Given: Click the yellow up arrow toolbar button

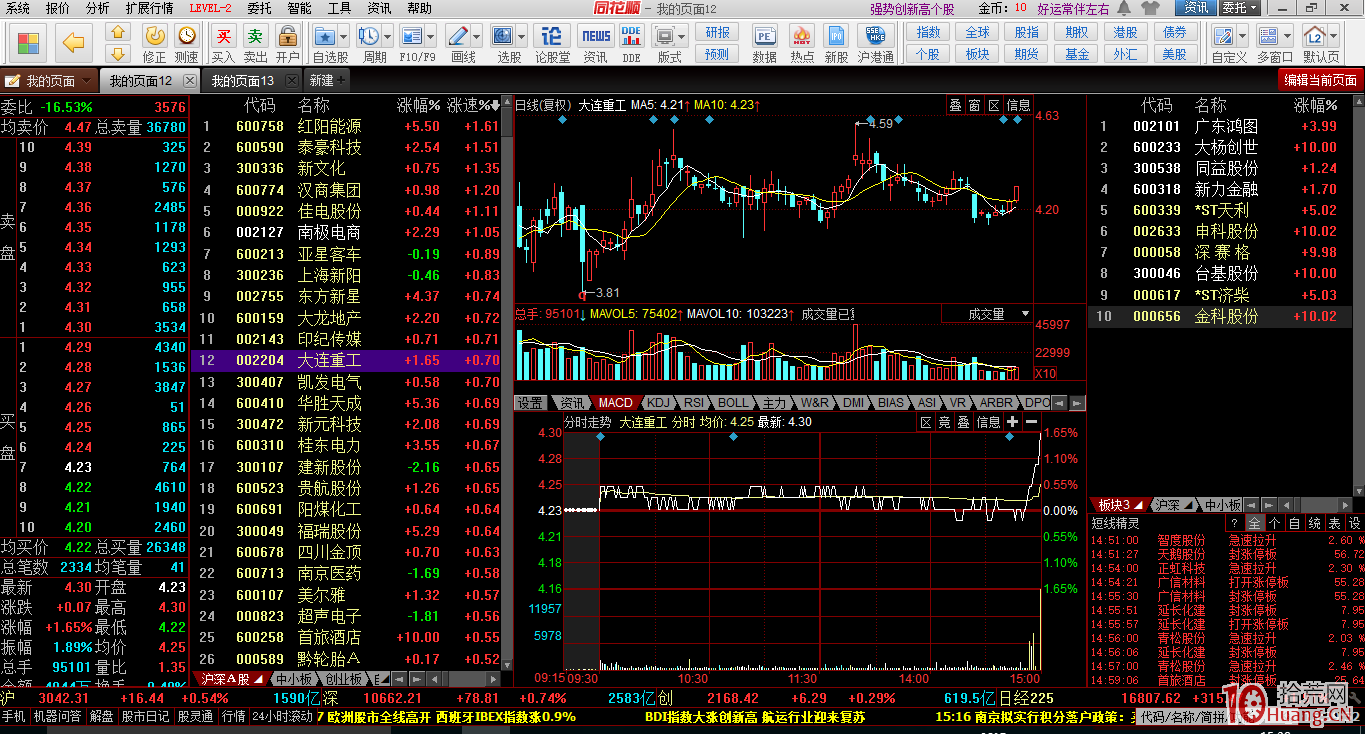Looking at the screenshot, I should (118, 33).
